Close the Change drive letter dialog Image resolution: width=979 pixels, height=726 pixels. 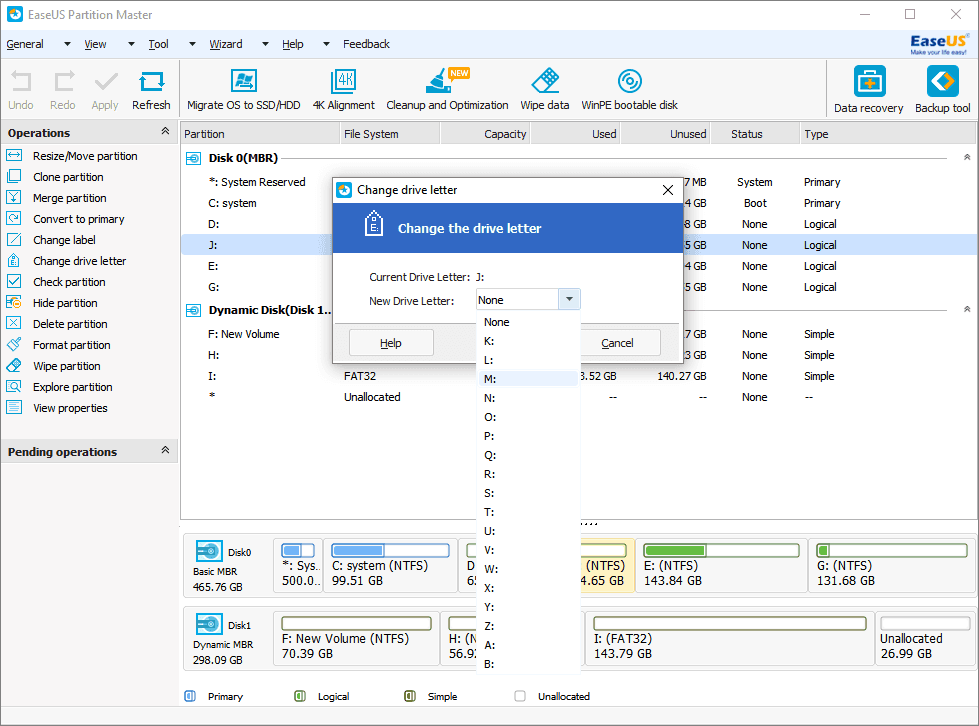667,190
